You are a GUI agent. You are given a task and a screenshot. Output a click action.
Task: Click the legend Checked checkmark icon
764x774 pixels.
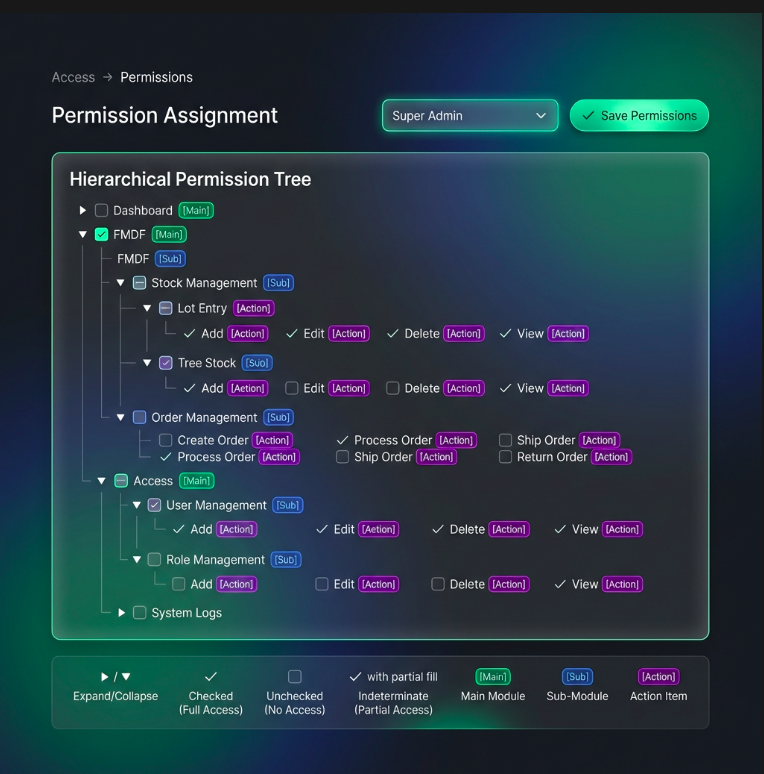click(211, 677)
